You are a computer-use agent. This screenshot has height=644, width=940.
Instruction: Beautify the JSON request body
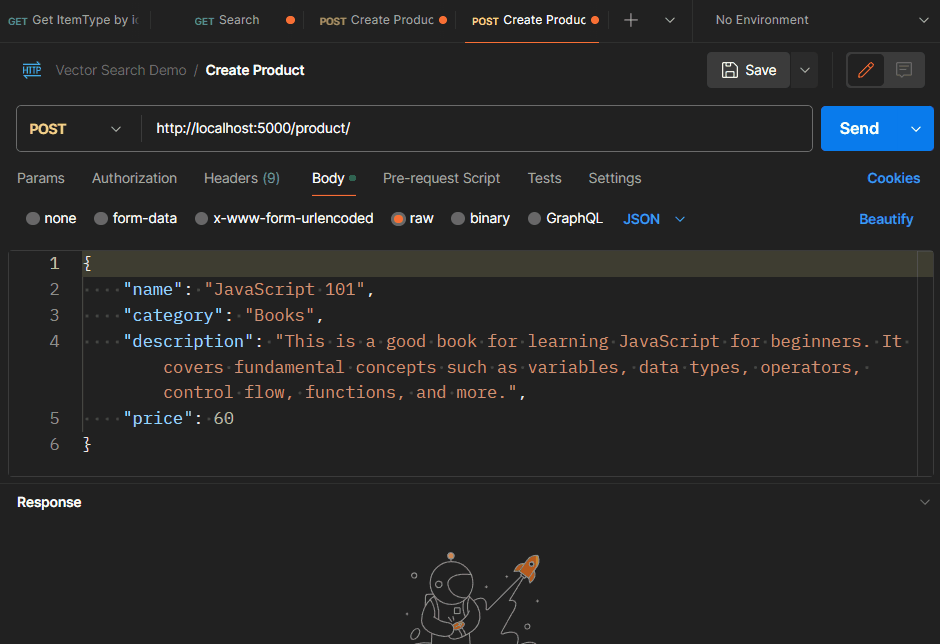886,218
